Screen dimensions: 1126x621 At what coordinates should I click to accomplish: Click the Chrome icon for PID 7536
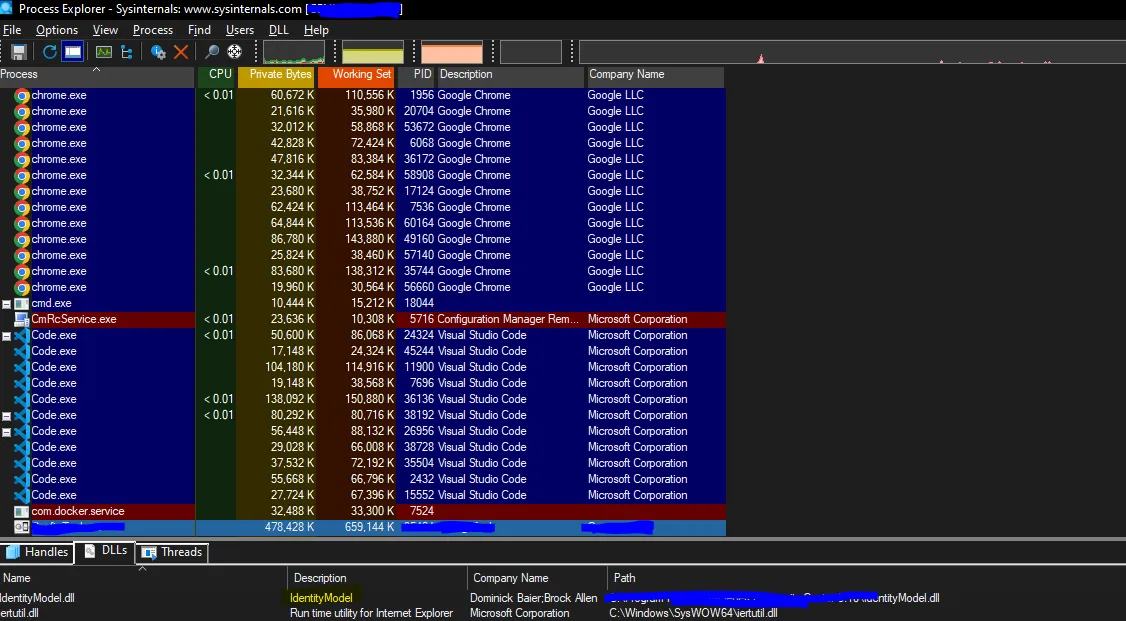(x=22, y=207)
